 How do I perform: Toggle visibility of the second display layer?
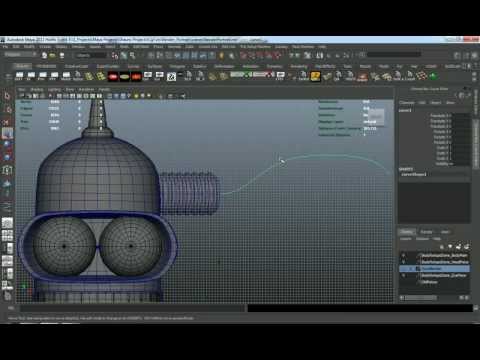point(403,262)
